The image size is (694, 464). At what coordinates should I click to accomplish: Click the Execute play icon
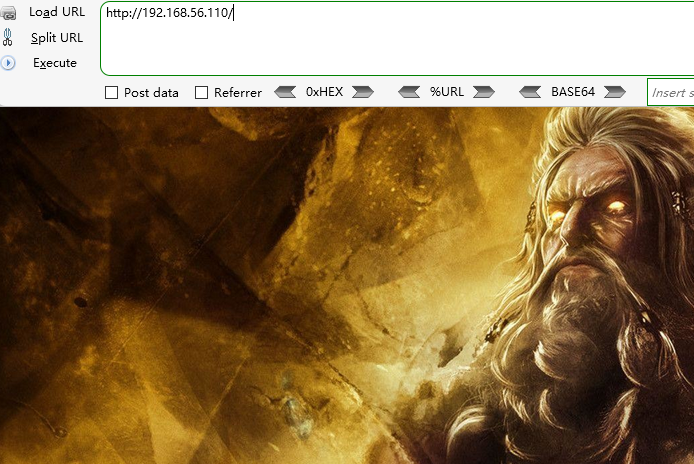point(8,63)
